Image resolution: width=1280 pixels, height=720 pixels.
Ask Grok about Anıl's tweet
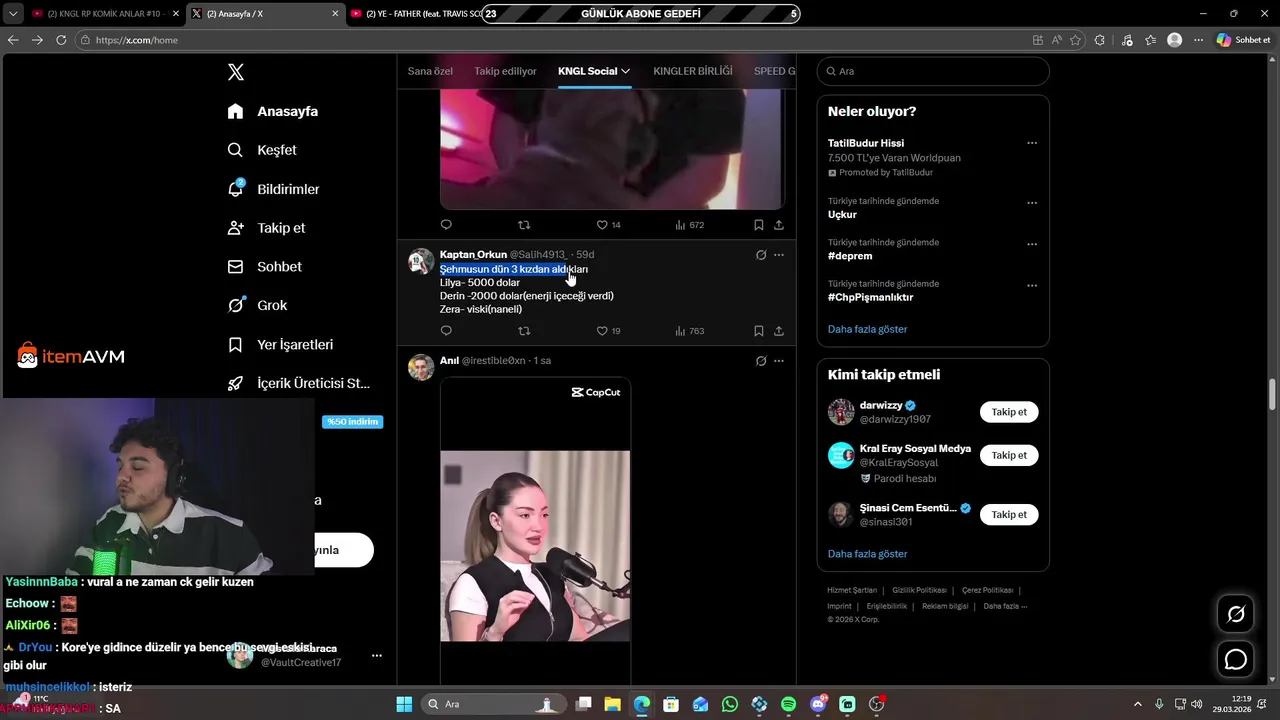point(761,361)
